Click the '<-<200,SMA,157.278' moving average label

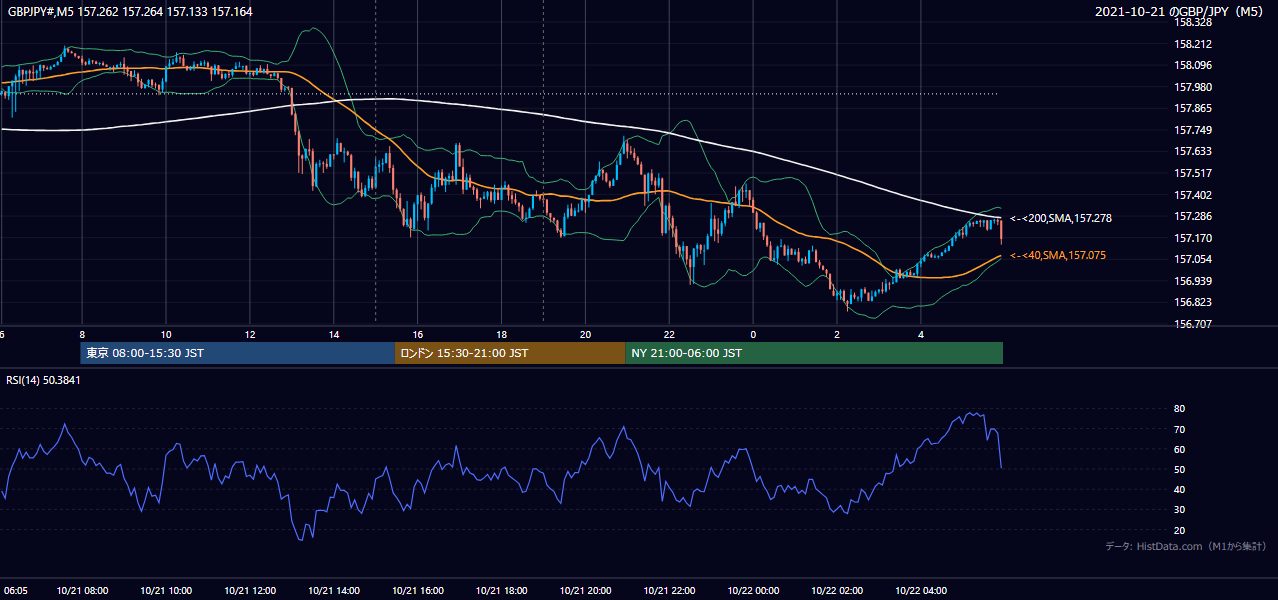tap(1061, 218)
